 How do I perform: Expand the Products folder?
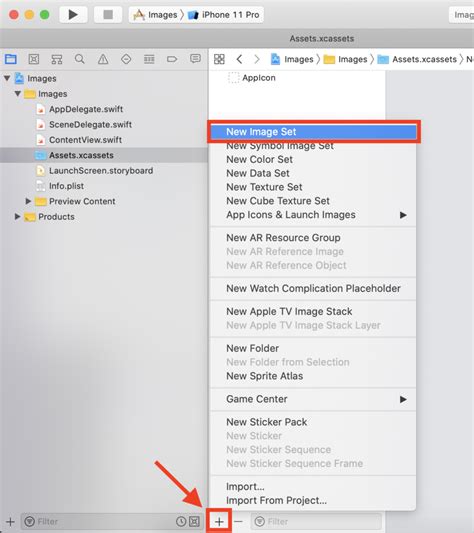pos(17,217)
